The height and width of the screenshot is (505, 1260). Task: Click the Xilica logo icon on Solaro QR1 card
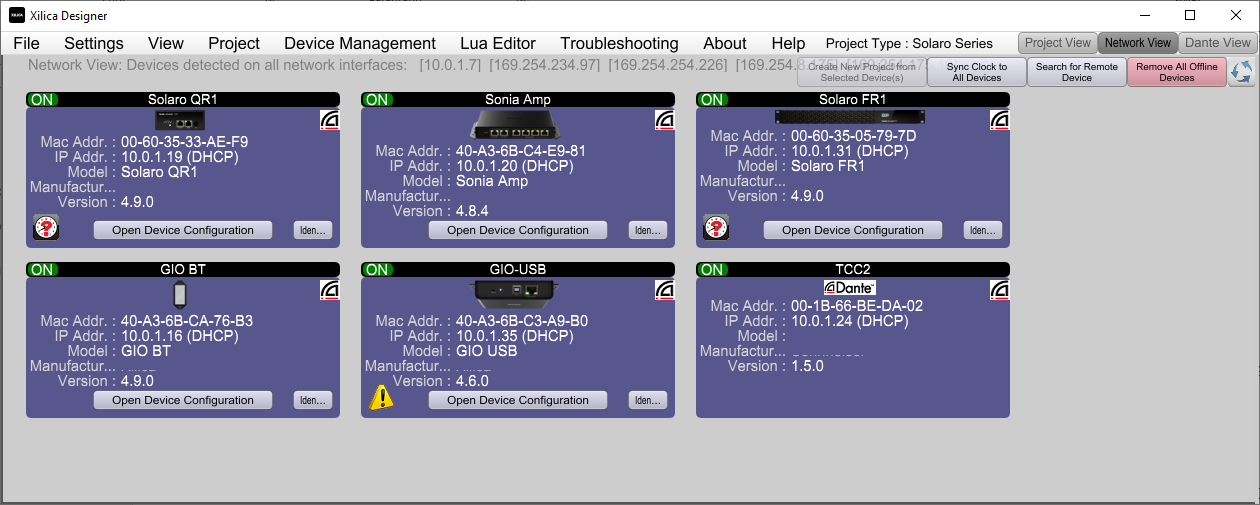[x=329, y=120]
